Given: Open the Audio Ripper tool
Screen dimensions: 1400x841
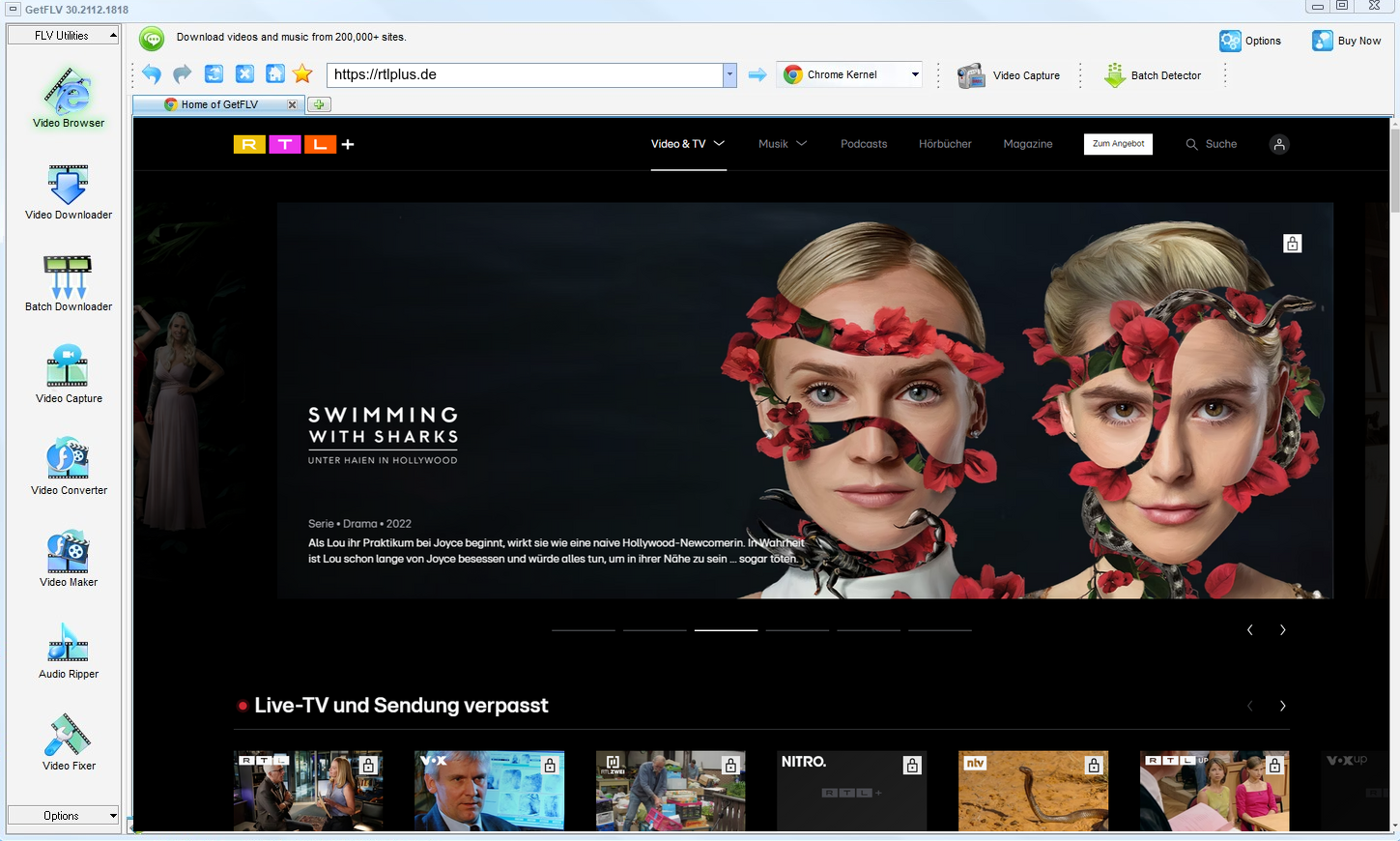Looking at the screenshot, I should pyautogui.click(x=69, y=650).
